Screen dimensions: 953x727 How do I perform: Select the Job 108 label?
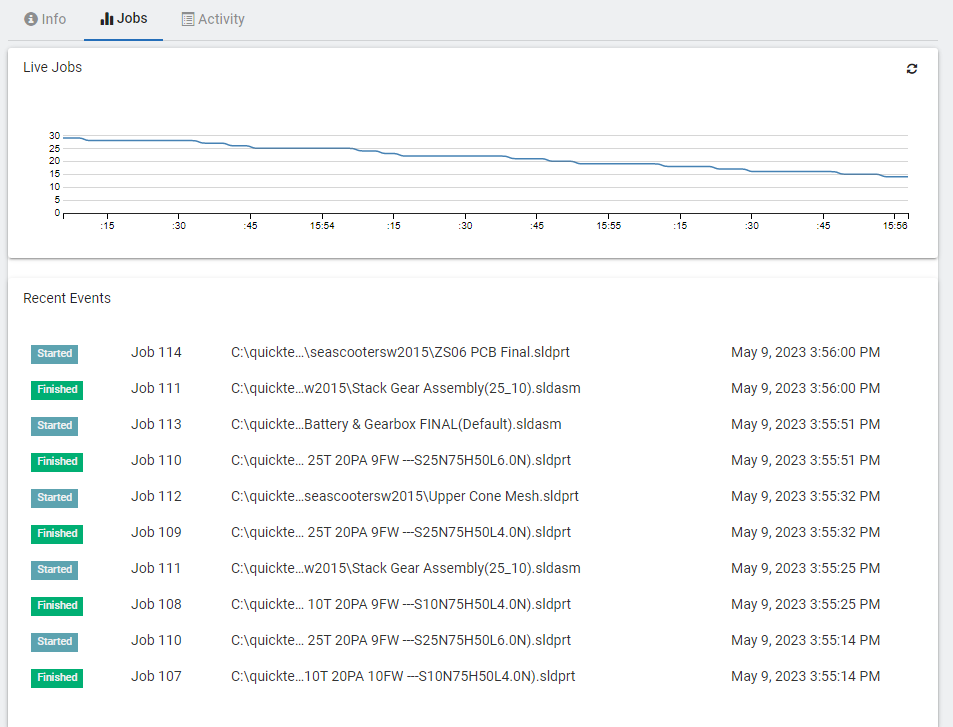[x=156, y=604]
